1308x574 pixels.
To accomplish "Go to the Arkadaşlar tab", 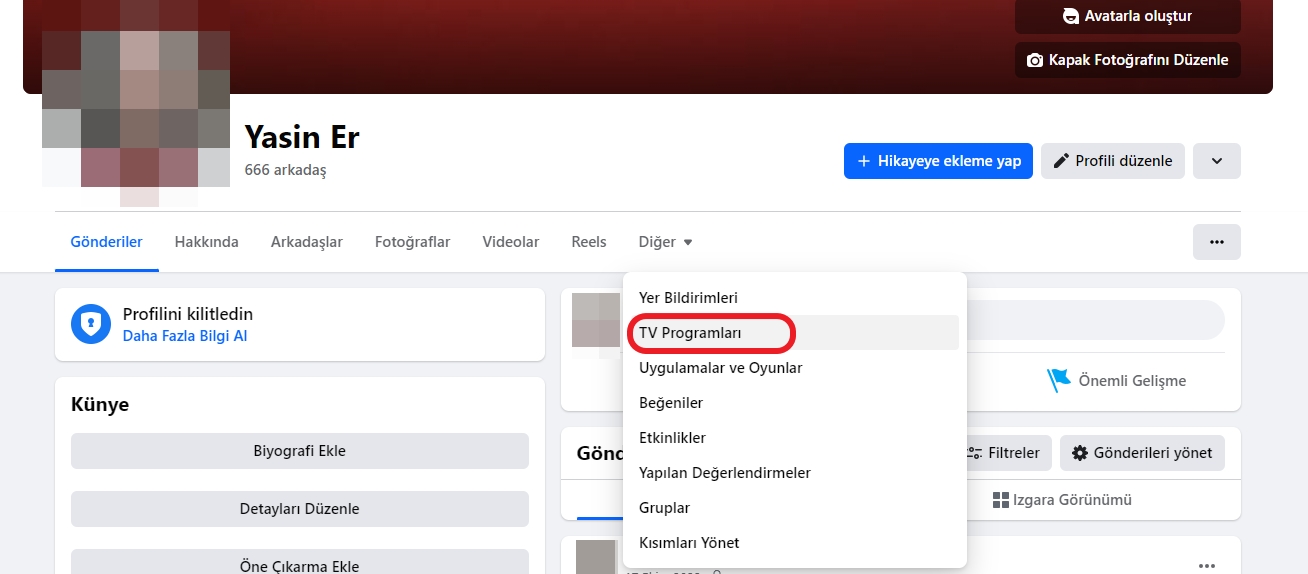I will point(307,242).
